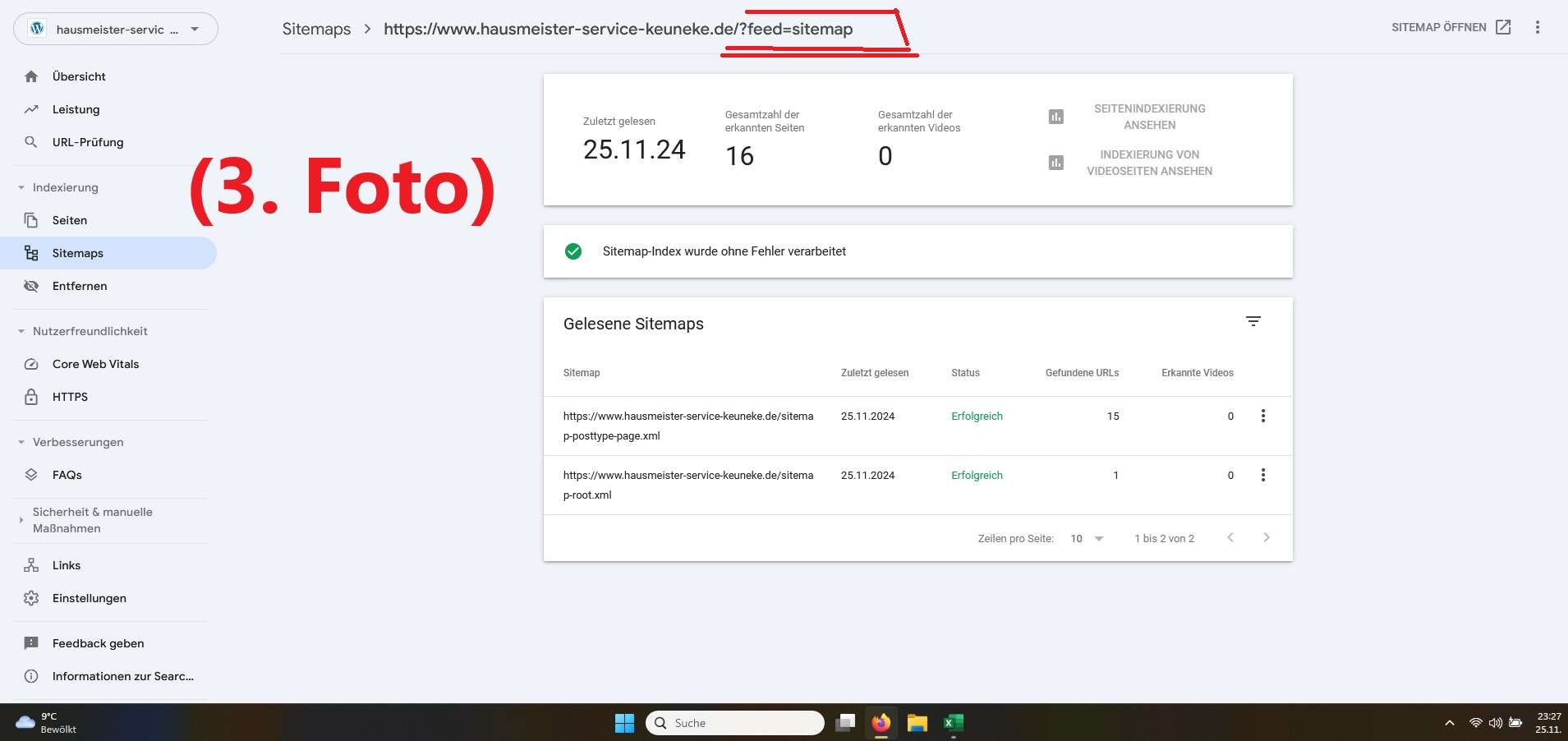Open Firefox from the taskbar
This screenshot has height=741, width=1568.
(881, 723)
